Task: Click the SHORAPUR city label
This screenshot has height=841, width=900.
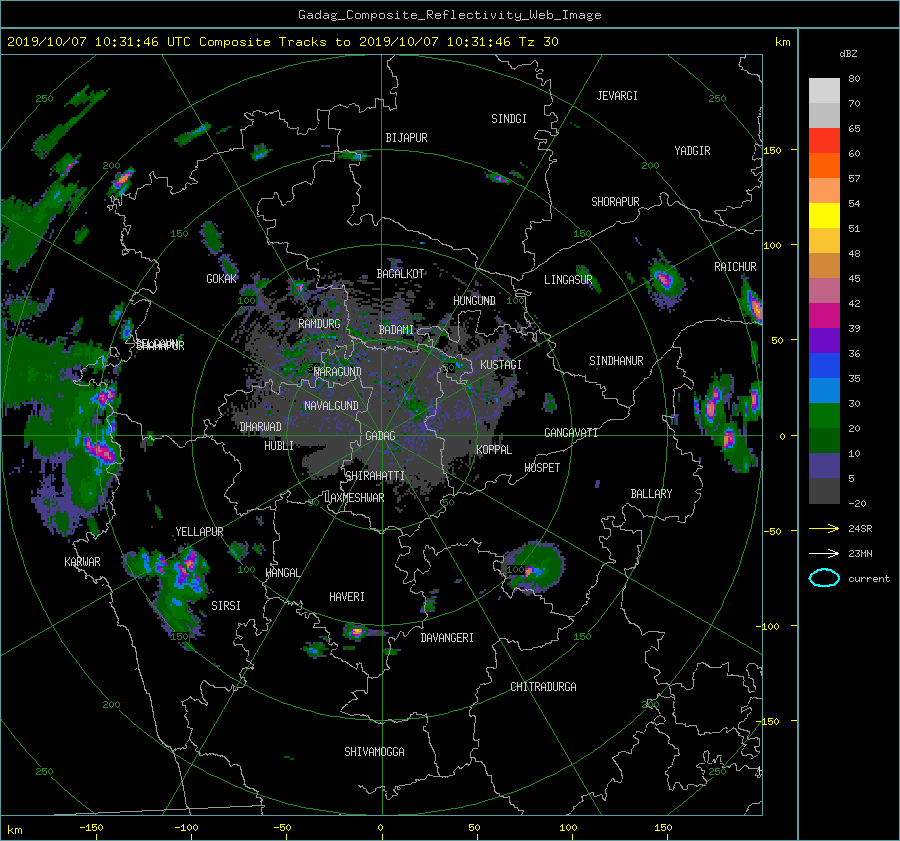Action: pos(615,202)
